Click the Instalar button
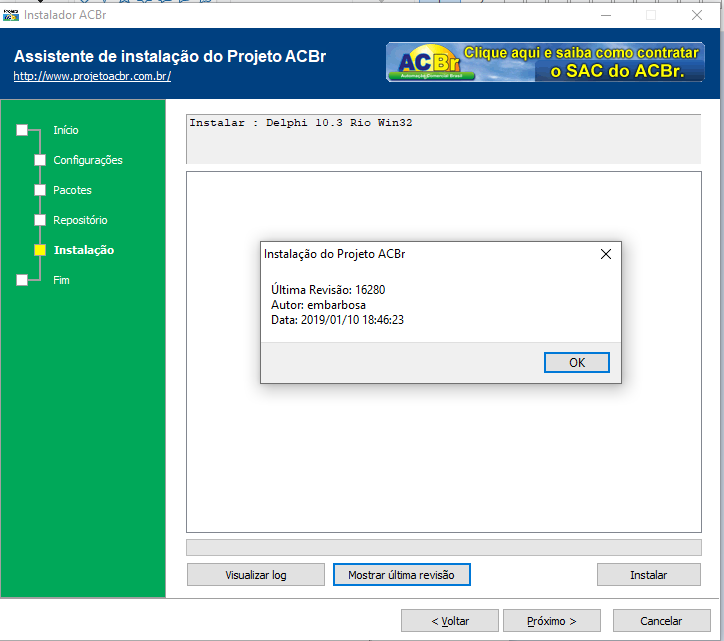The image size is (724, 641). pos(648,575)
